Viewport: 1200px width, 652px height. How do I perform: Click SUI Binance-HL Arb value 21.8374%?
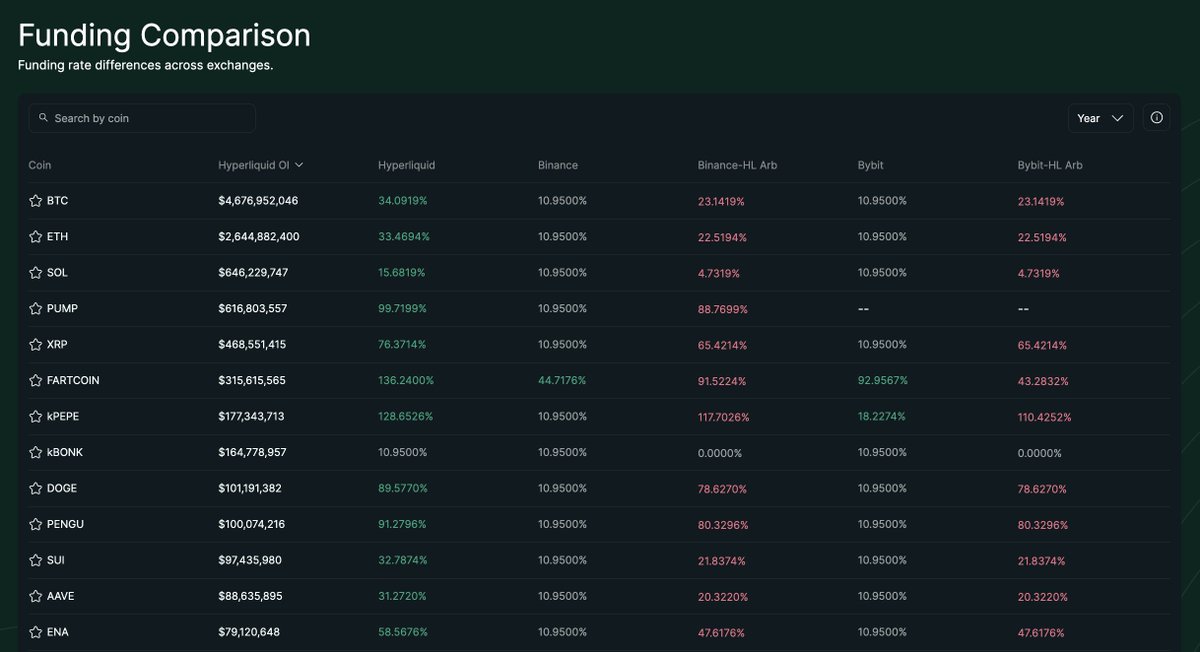722,561
